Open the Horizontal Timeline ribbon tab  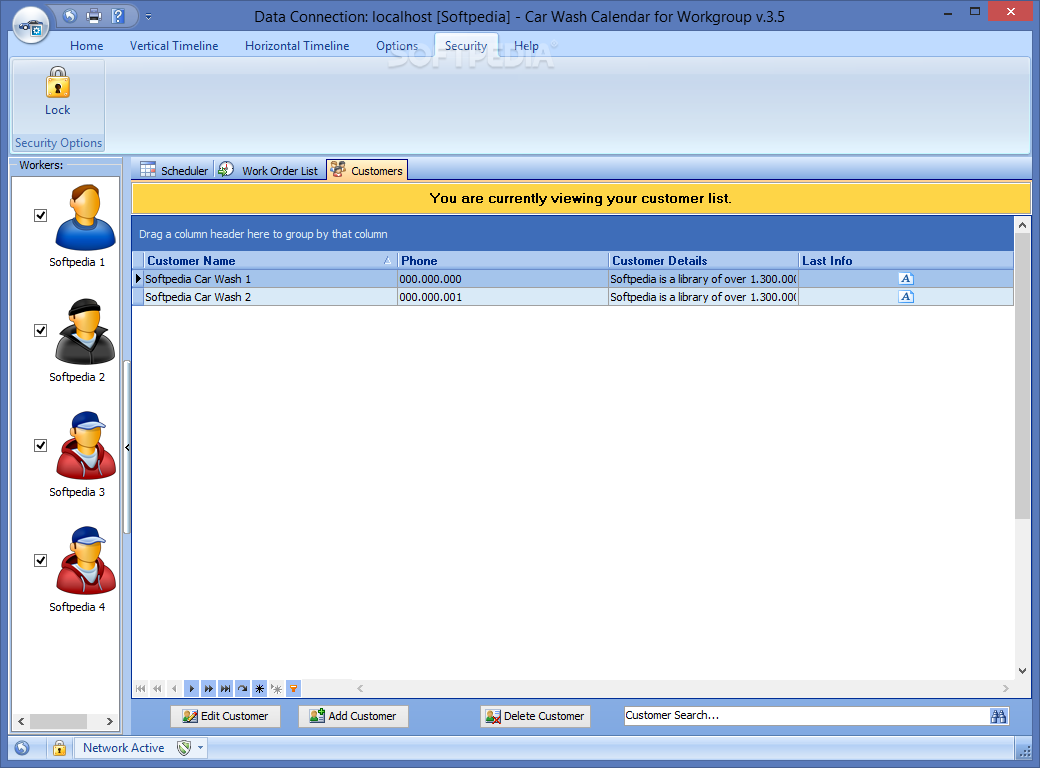coord(297,46)
